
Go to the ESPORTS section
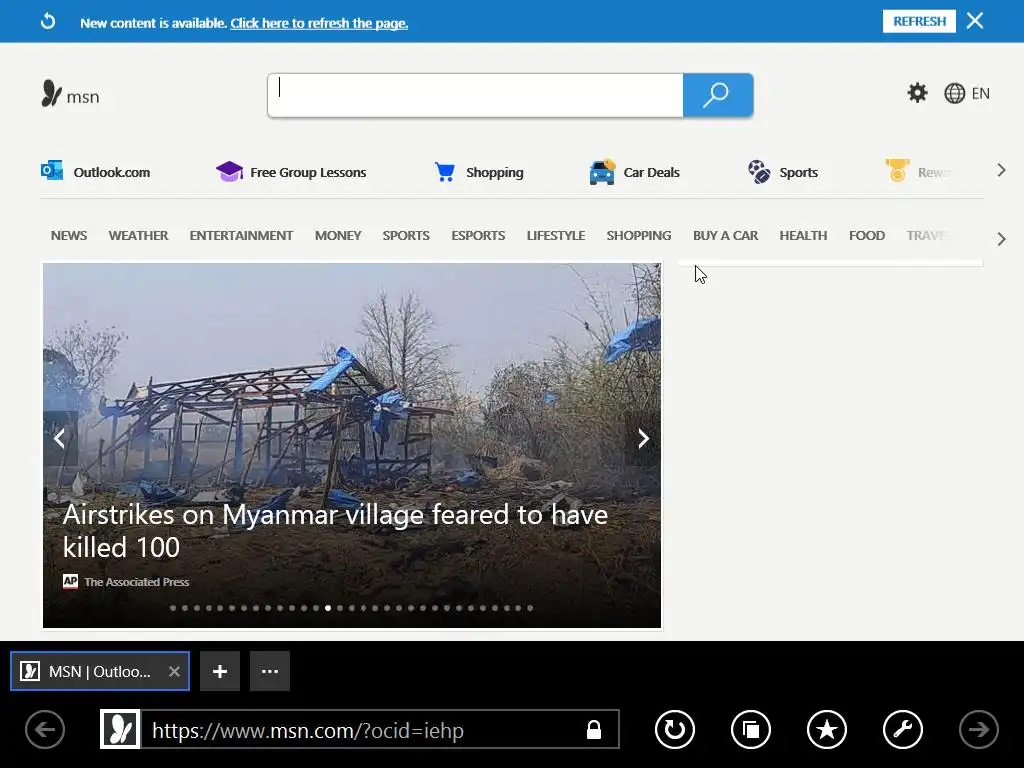pos(478,235)
